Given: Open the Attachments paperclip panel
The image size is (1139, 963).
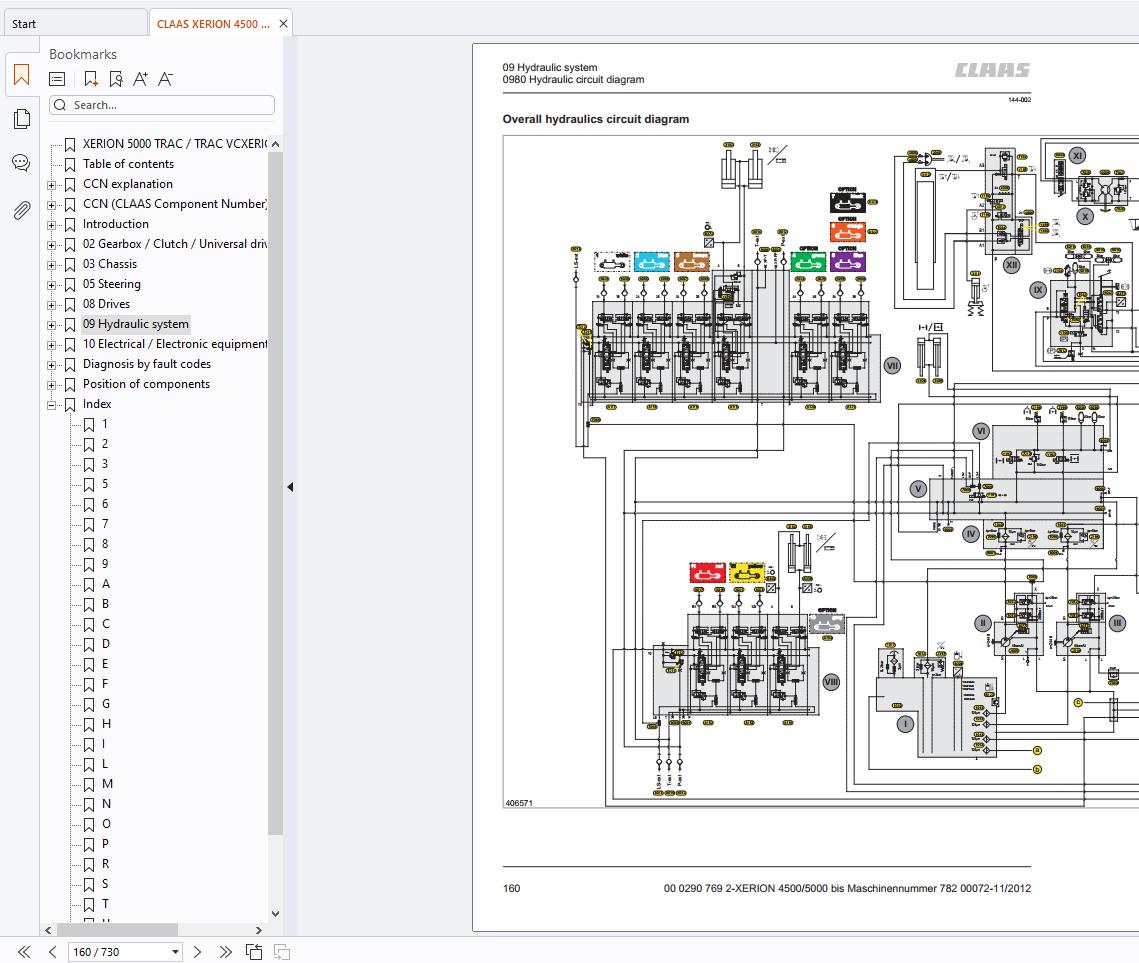Looking at the screenshot, I should click(x=21, y=210).
